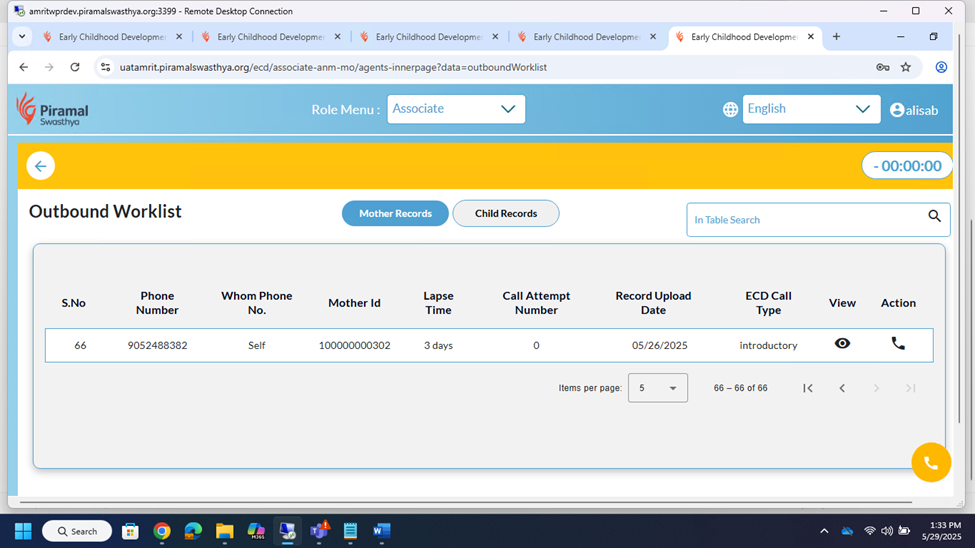Viewport: 975px width, 548px height.
Task: Click the alisab username
Action: (x=922, y=111)
